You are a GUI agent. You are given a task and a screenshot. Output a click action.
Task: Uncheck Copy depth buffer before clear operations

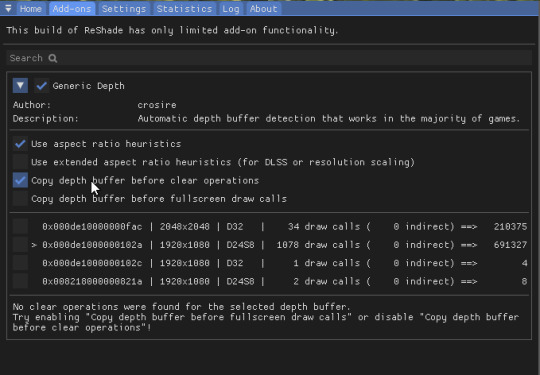tap(20, 180)
